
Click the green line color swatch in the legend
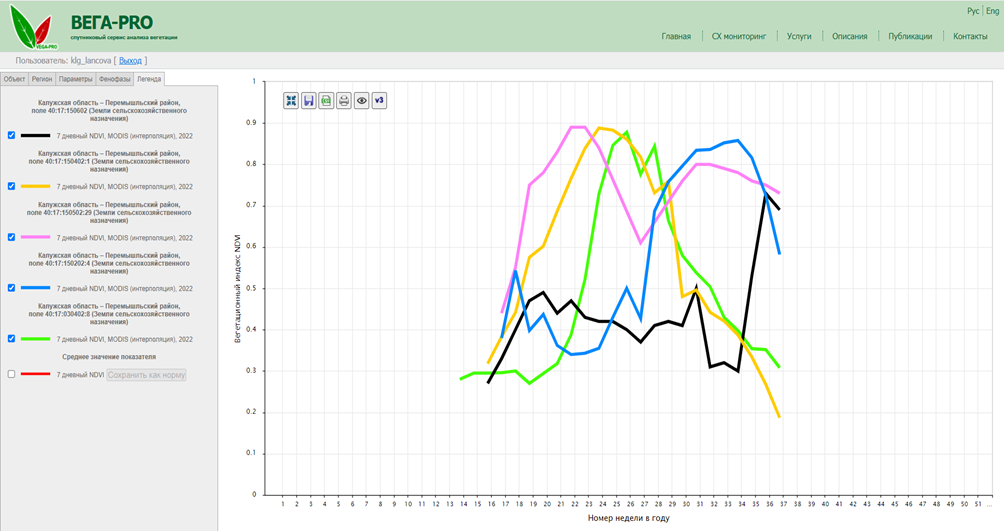coord(35,339)
